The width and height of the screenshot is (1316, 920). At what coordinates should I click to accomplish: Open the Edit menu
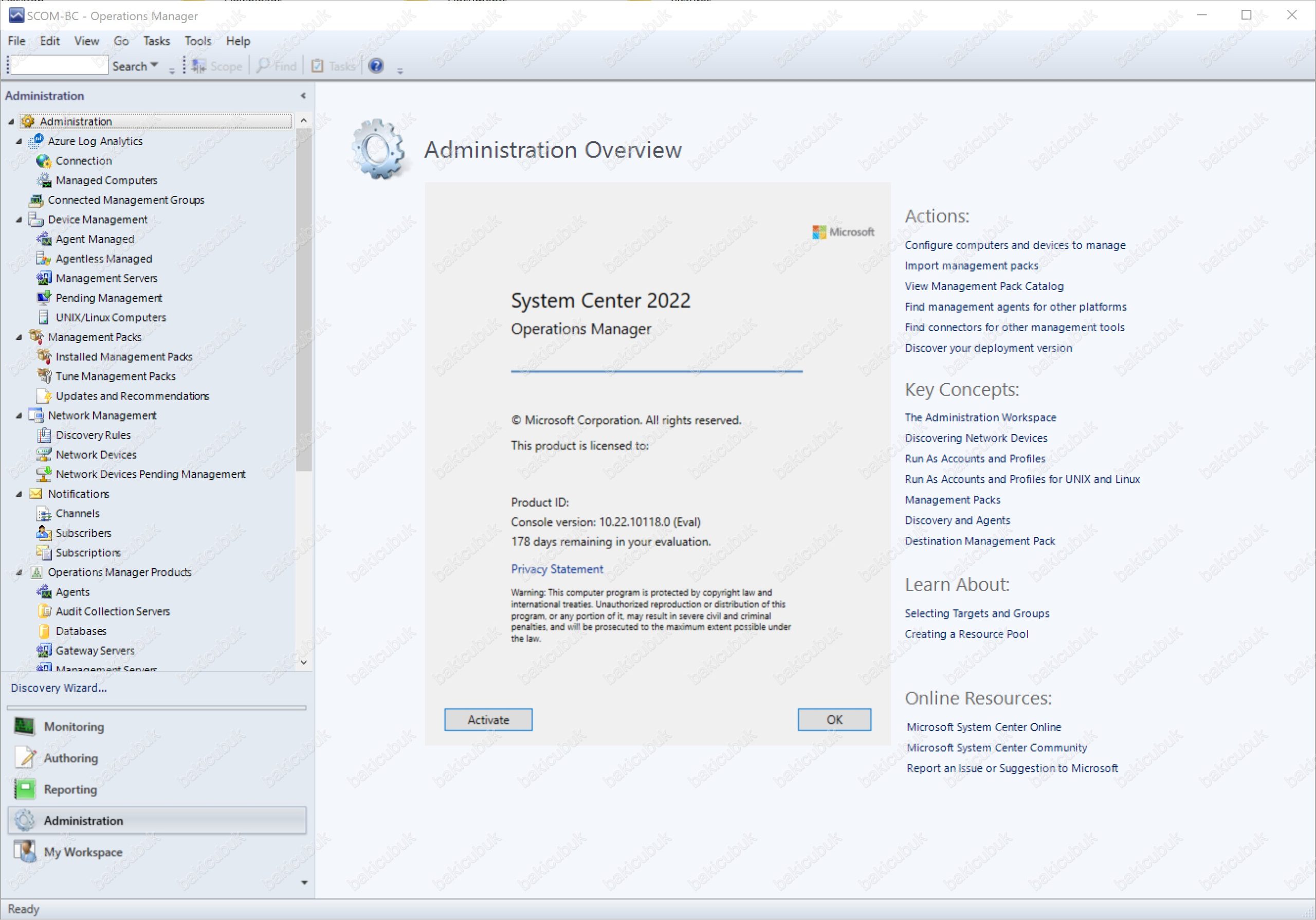click(50, 41)
